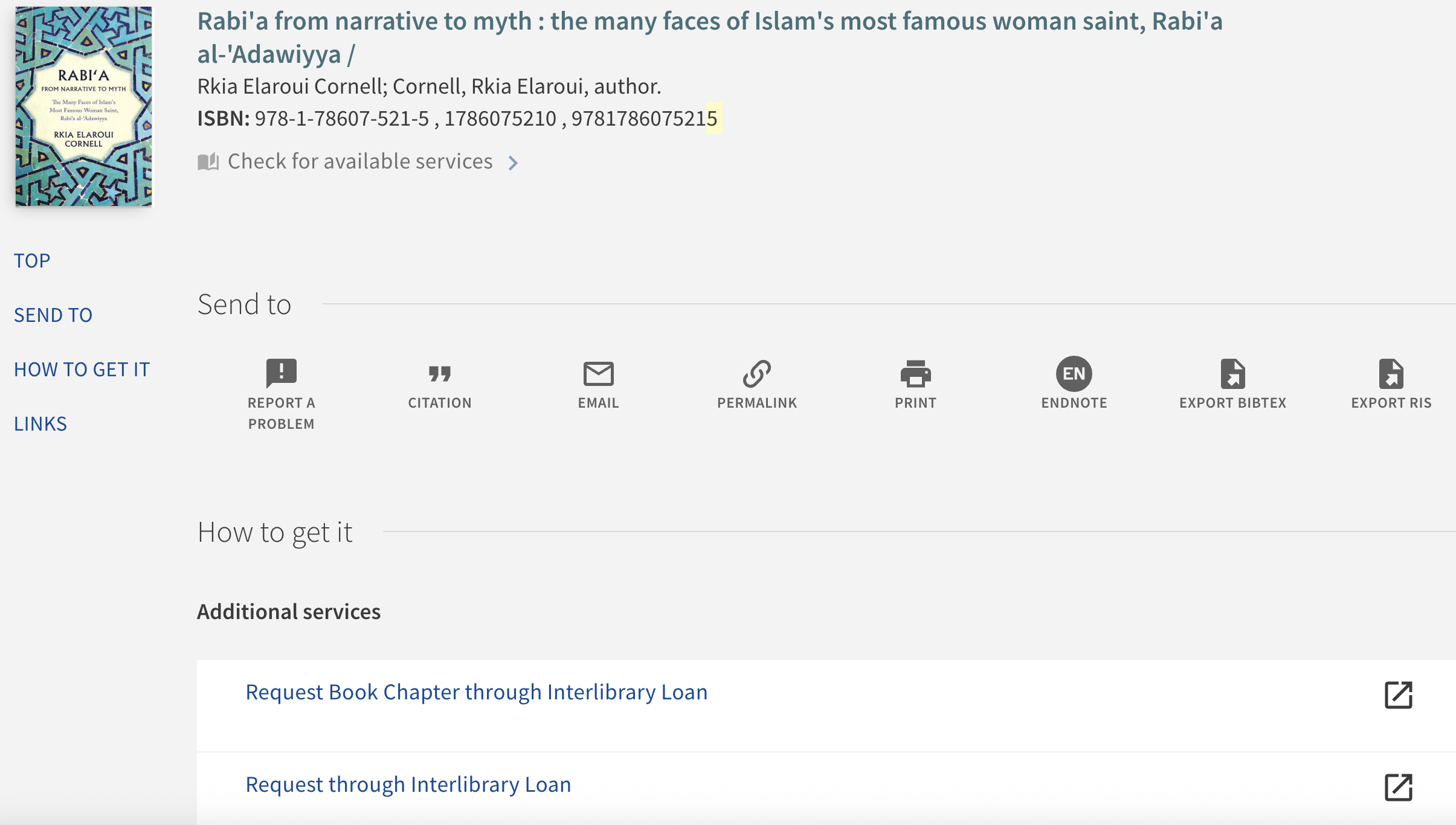
Task: Go to HOW TO GET IT section
Action: pyautogui.click(x=82, y=370)
